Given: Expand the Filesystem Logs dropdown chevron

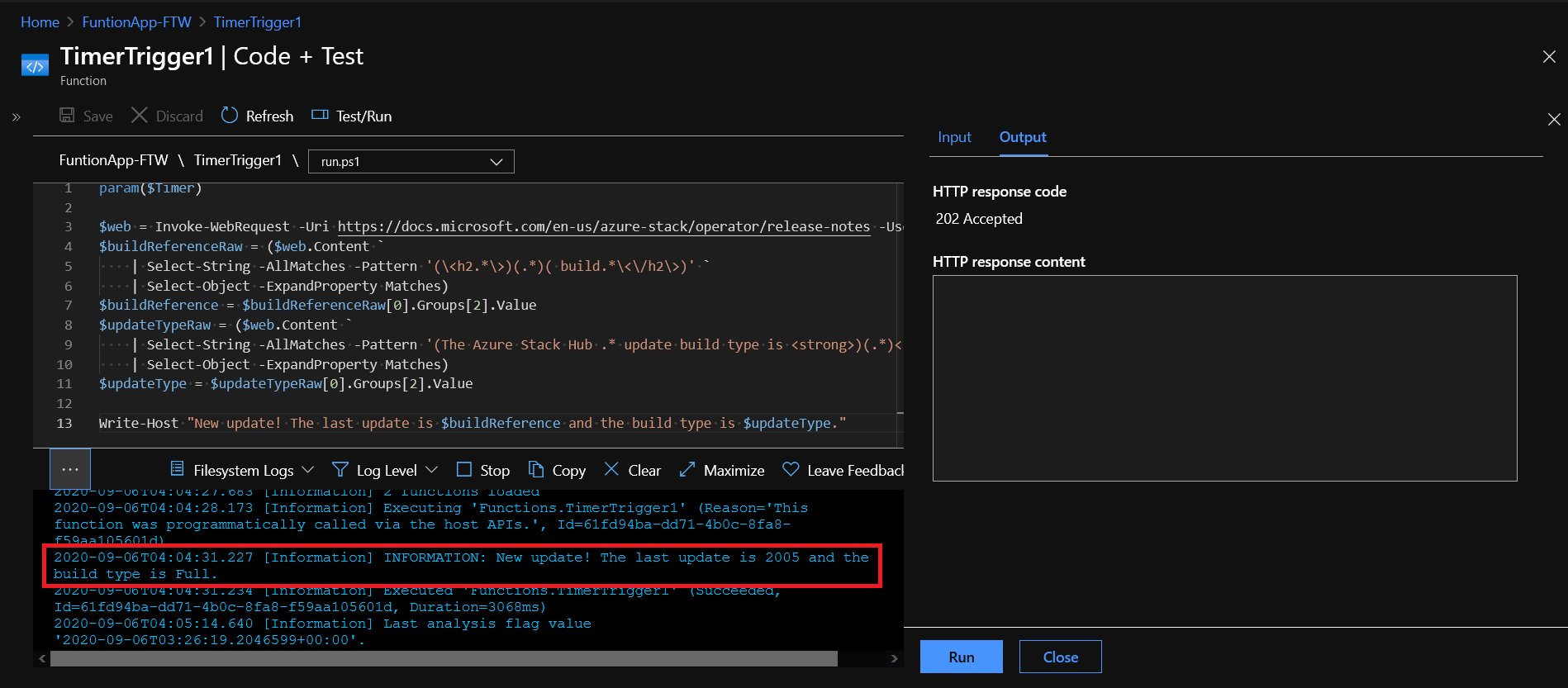Looking at the screenshot, I should click(x=308, y=469).
